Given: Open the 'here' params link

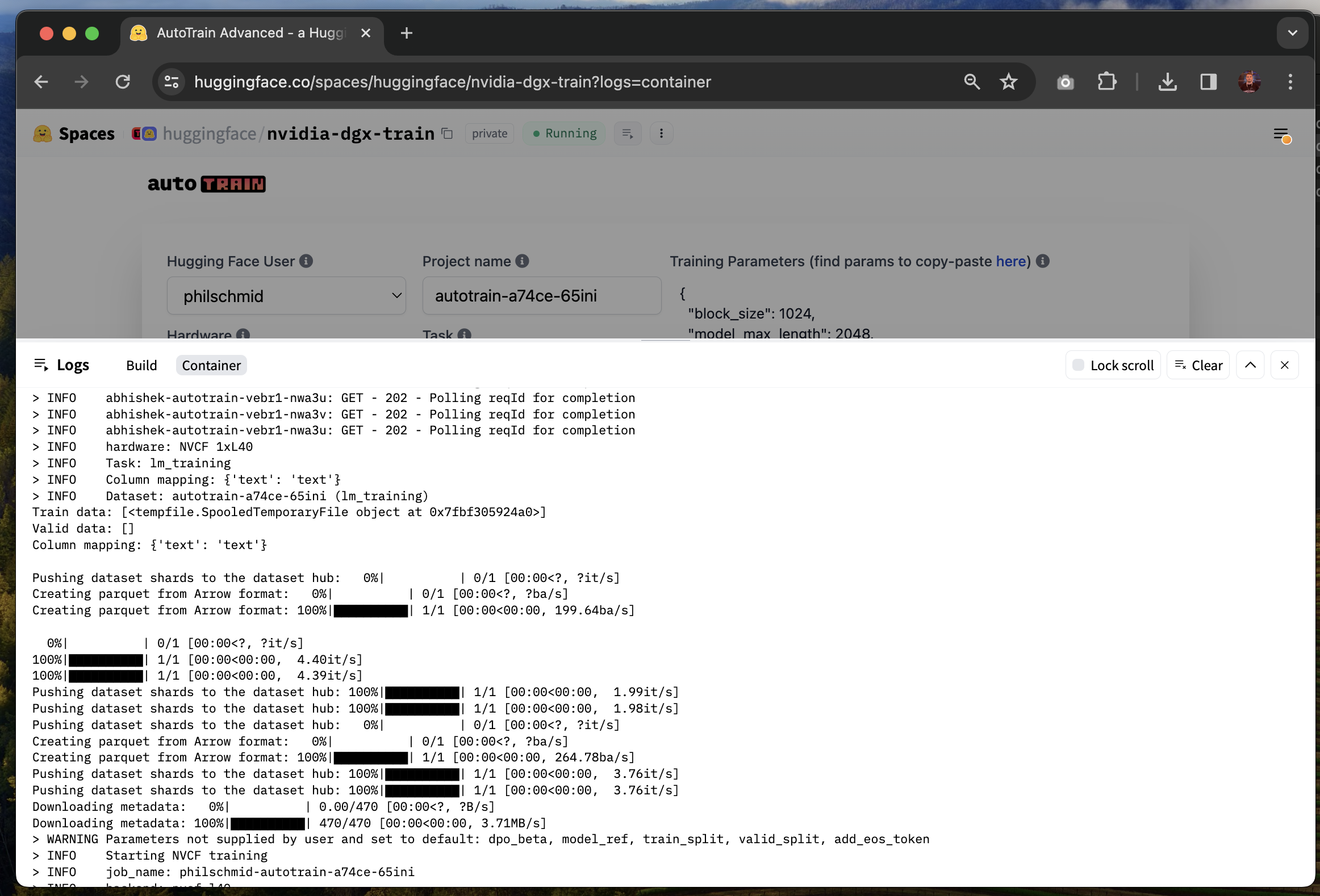Looking at the screenshot, I should [x=1010, y=261].
